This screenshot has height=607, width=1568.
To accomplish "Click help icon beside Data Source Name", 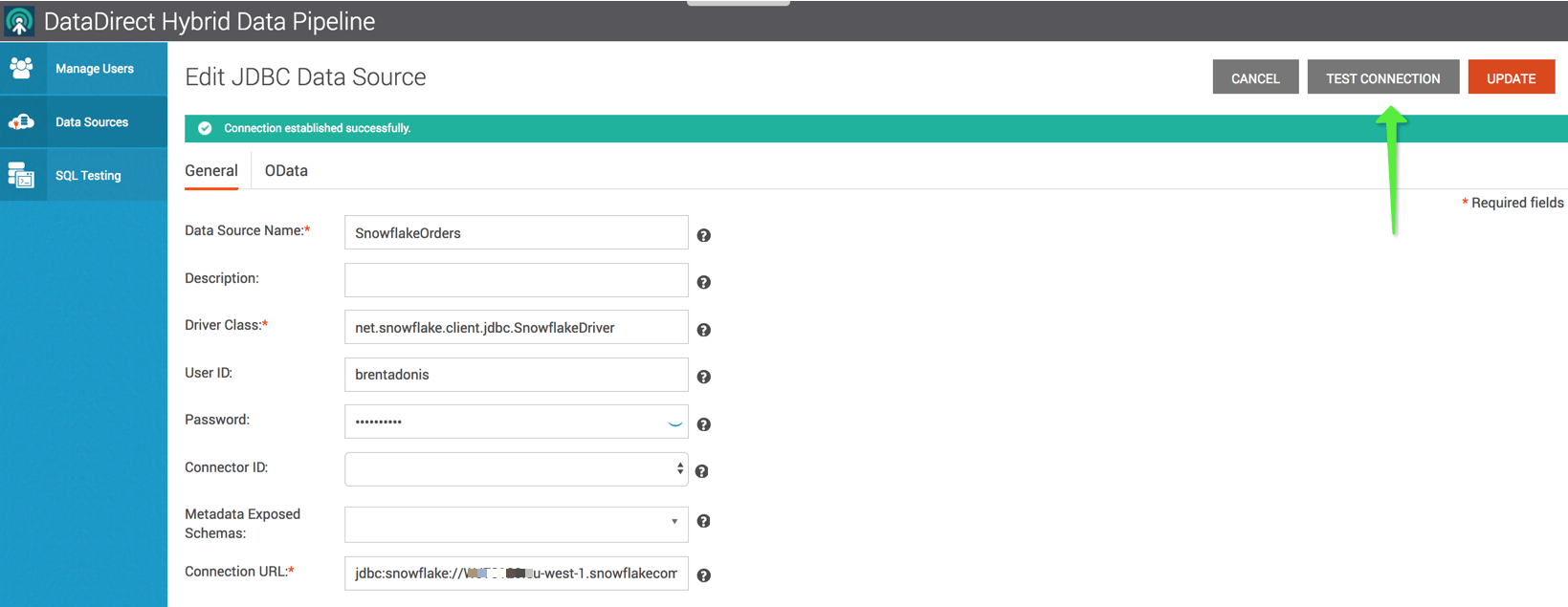I will [703, 235].
